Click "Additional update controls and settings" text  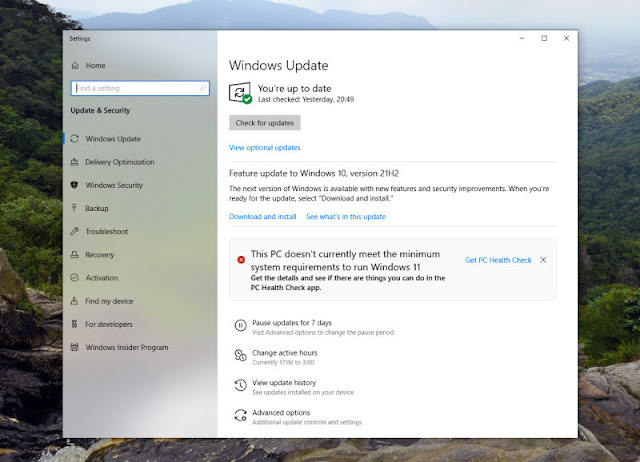point(307,422)
